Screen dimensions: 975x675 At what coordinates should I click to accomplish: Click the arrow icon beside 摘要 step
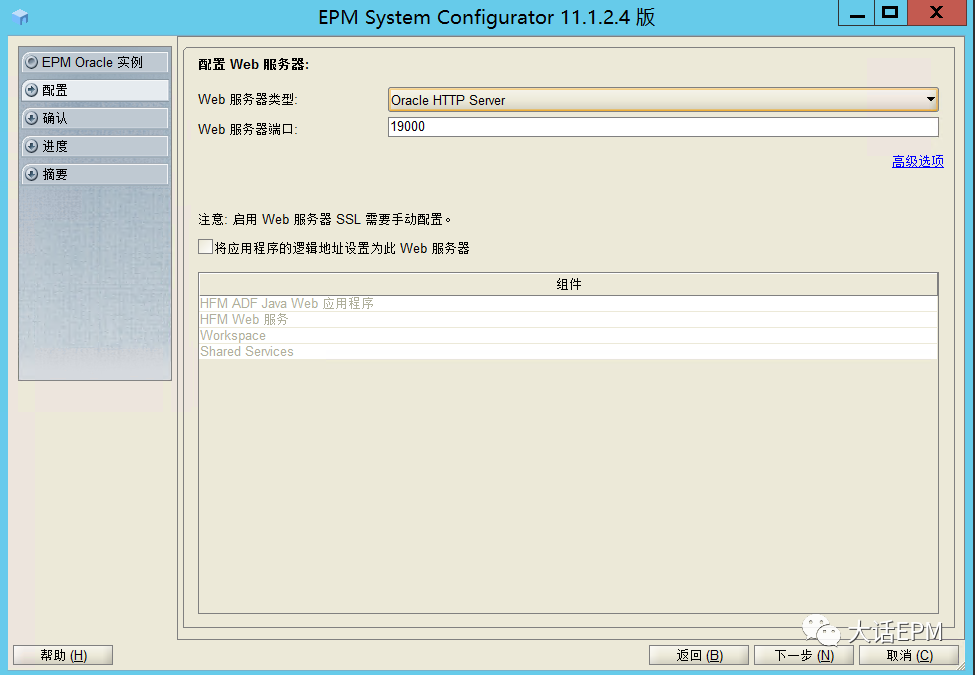(31, 174)
